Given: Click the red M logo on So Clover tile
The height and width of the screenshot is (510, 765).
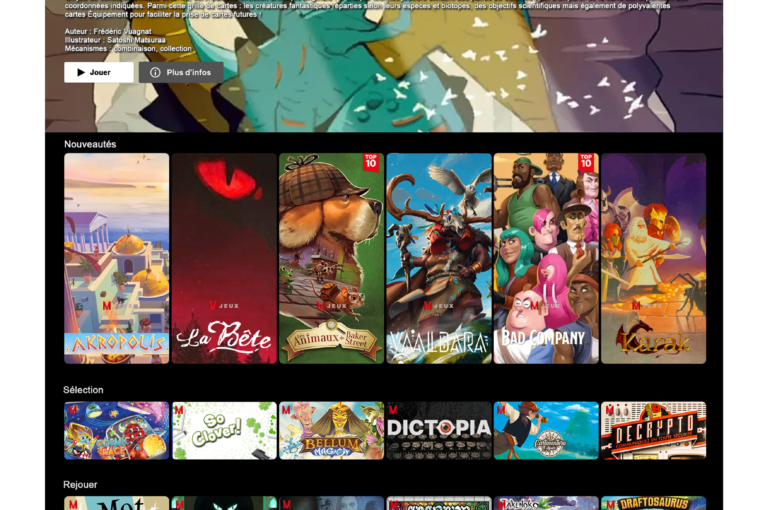Looking at the screenshot, I should click(179, 410).
